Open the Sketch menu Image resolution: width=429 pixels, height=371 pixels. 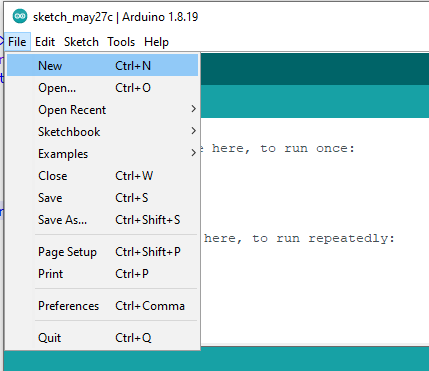[x=81, y=42]
